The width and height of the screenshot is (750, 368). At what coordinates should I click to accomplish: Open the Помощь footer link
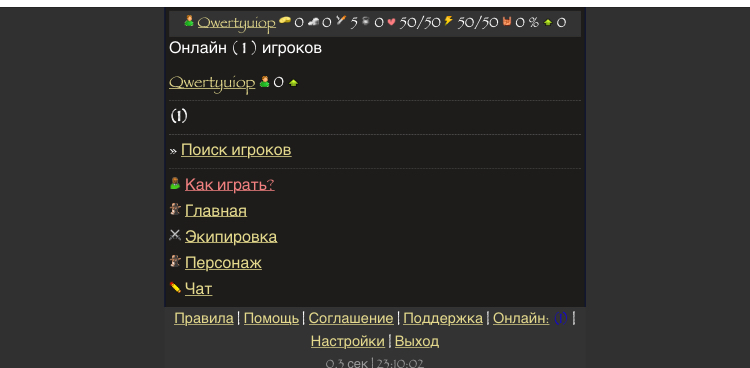271,318
